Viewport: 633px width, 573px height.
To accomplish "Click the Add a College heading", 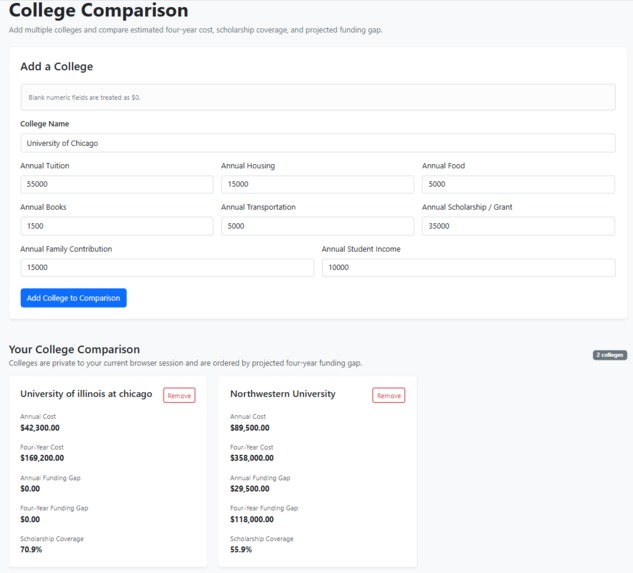I will pos(57,66).
